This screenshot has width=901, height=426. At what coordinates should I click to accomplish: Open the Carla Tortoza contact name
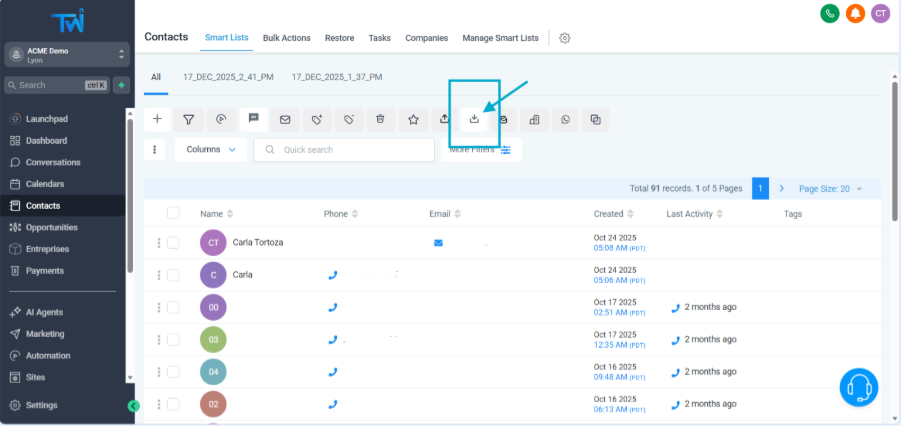pyautogui.click(x=258, y=242)
